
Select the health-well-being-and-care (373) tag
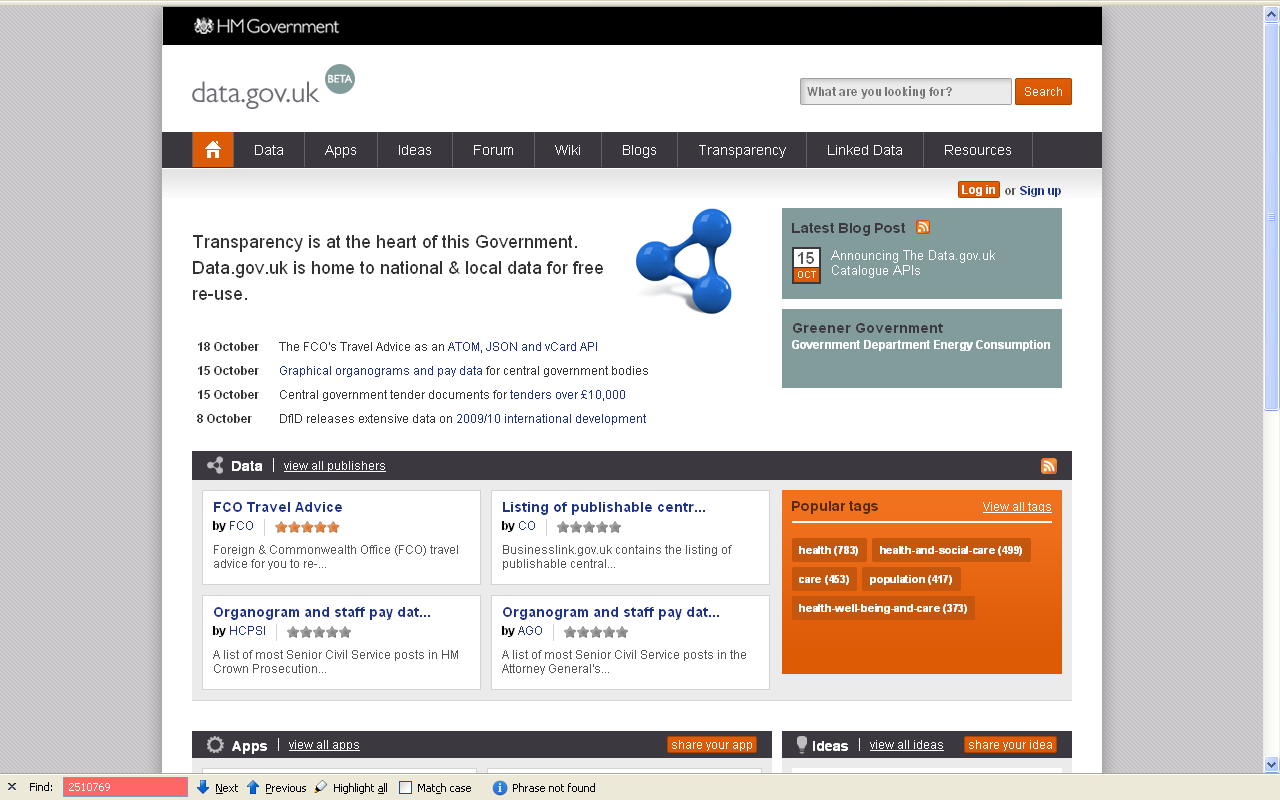[883, 608]
